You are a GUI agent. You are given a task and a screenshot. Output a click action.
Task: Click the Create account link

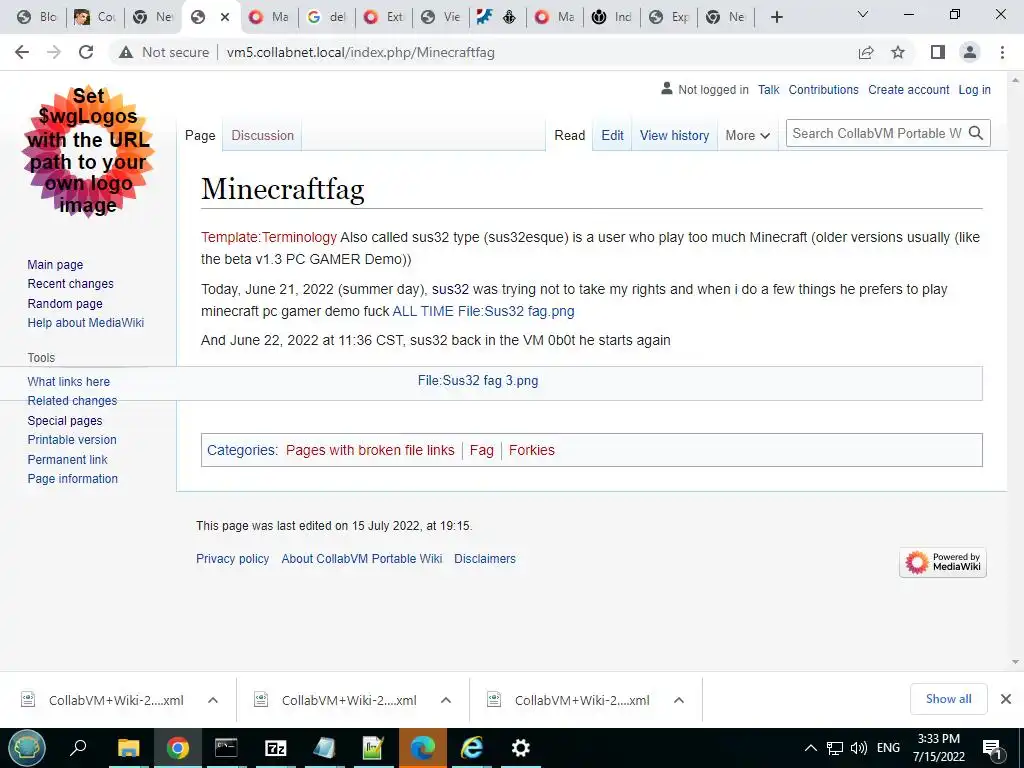click(908, 89)
